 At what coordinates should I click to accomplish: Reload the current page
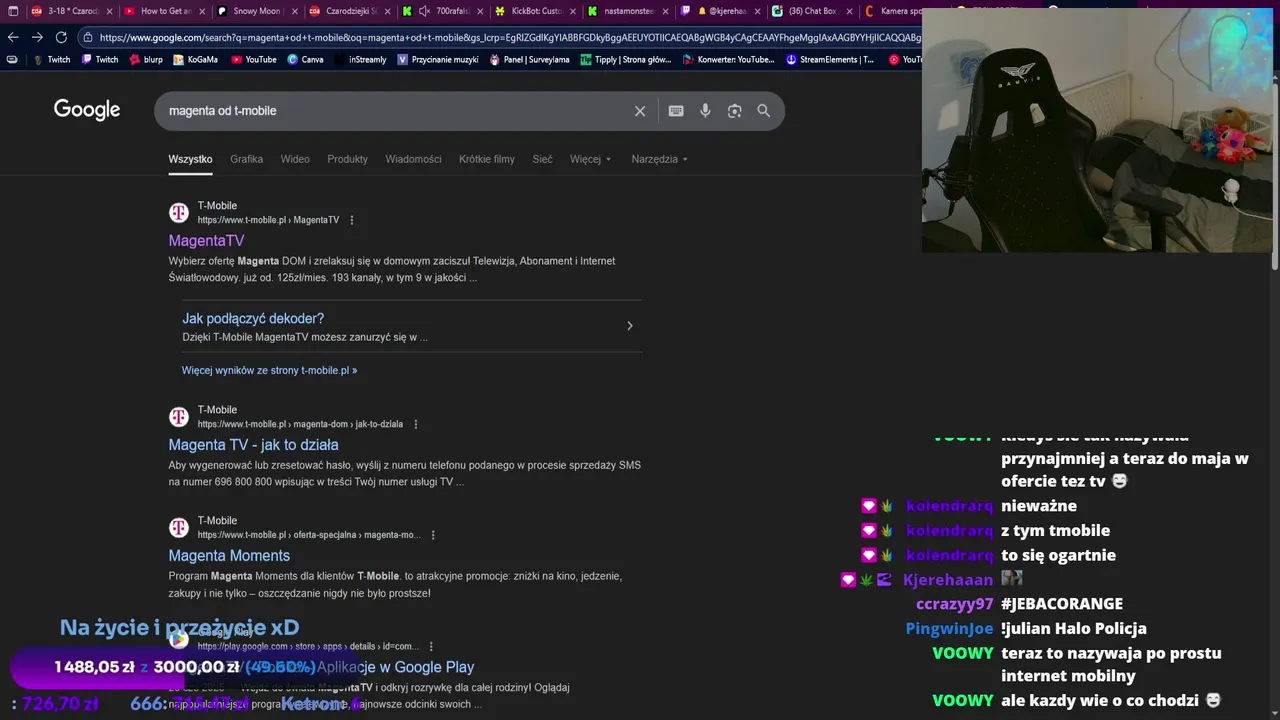point(61,37)
